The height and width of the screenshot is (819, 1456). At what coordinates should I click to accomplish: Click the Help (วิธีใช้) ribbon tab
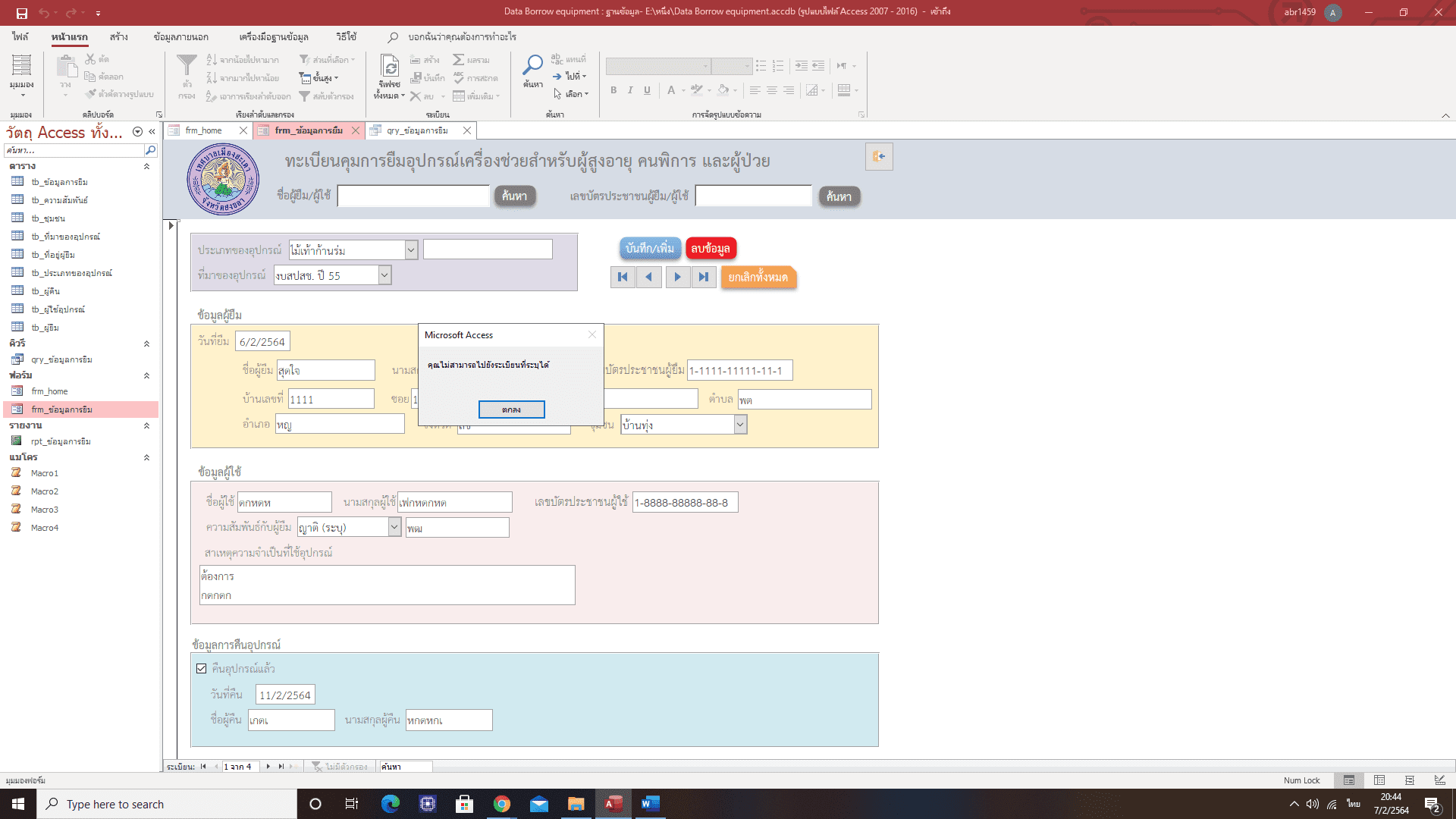pos(346,36)
